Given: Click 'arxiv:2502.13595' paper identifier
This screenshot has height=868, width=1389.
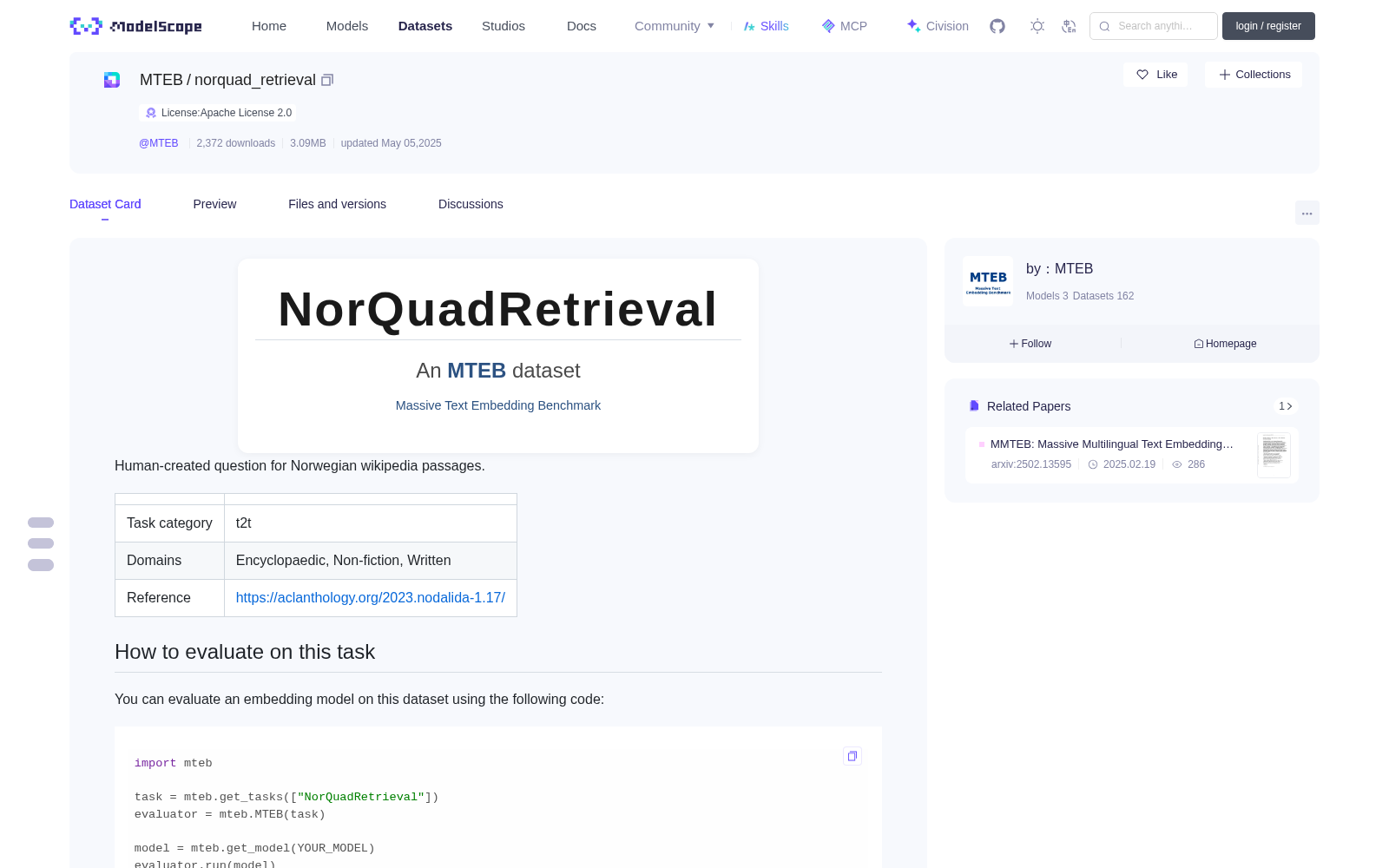Looking at the screenshot, I should point(1031,464).
